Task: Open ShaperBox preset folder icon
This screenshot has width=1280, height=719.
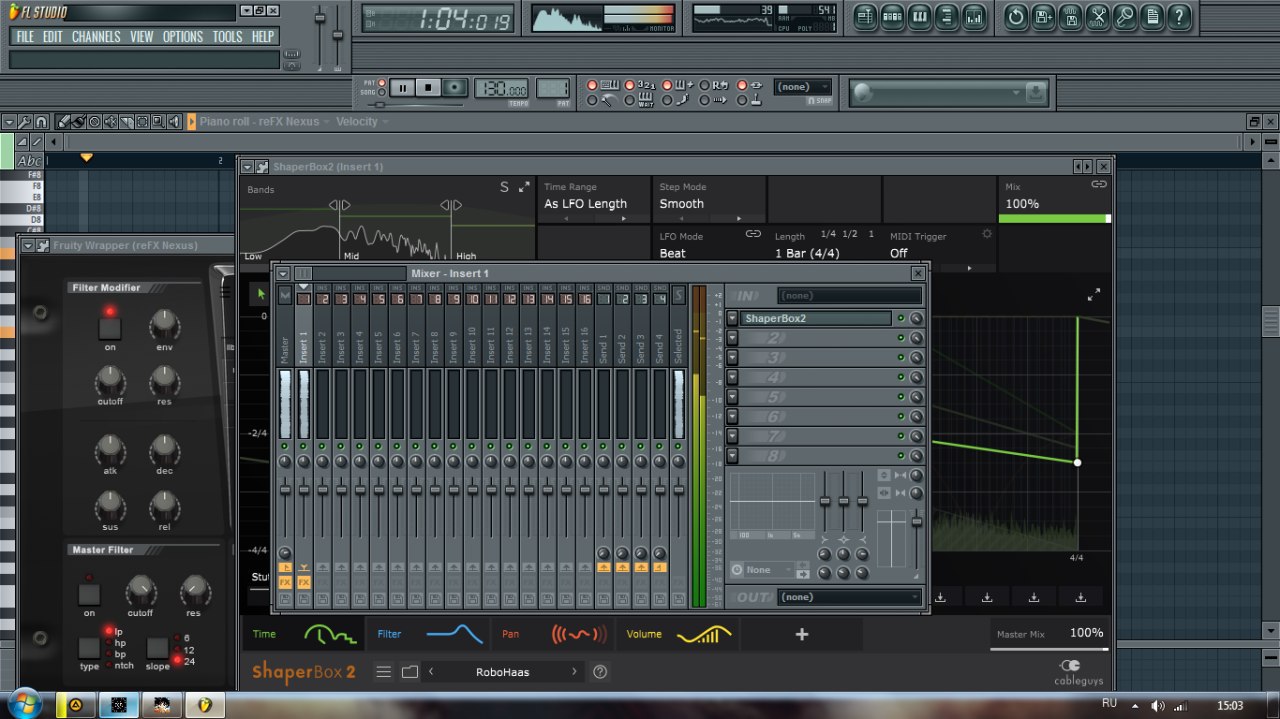Action: pyautogui.click(x=410, y=672)
